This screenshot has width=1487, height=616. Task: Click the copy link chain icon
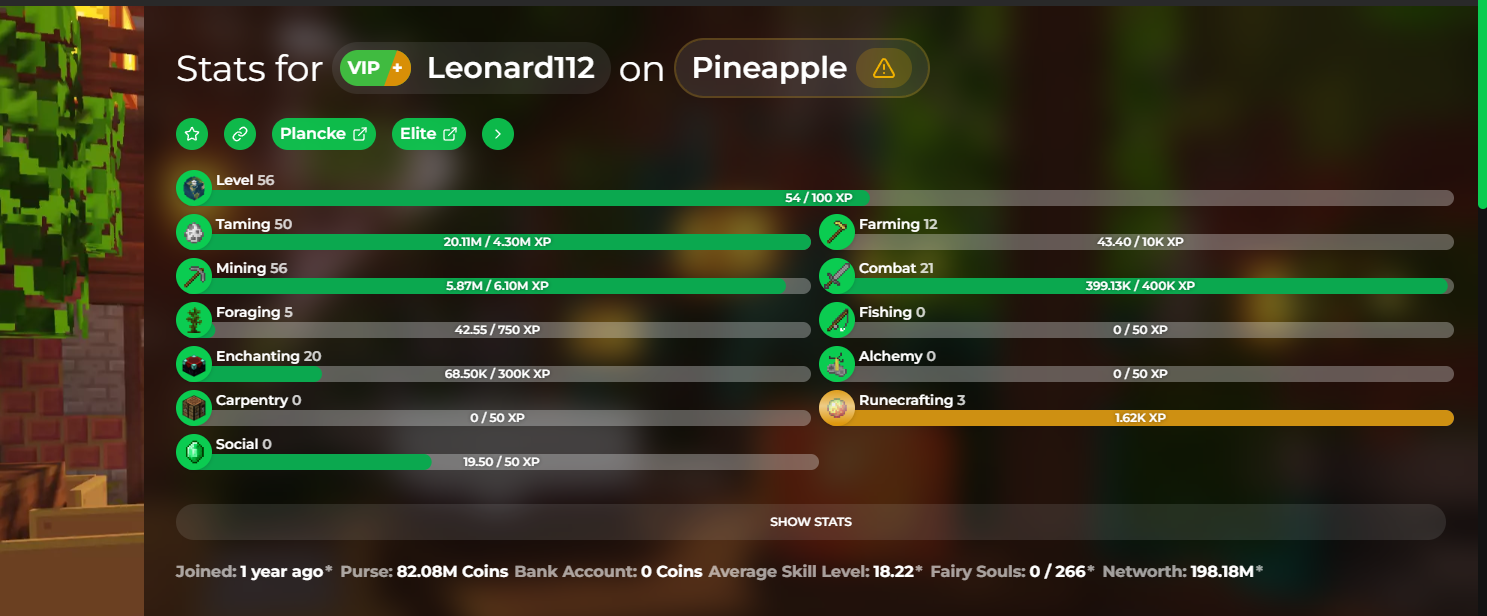point(240,134)
